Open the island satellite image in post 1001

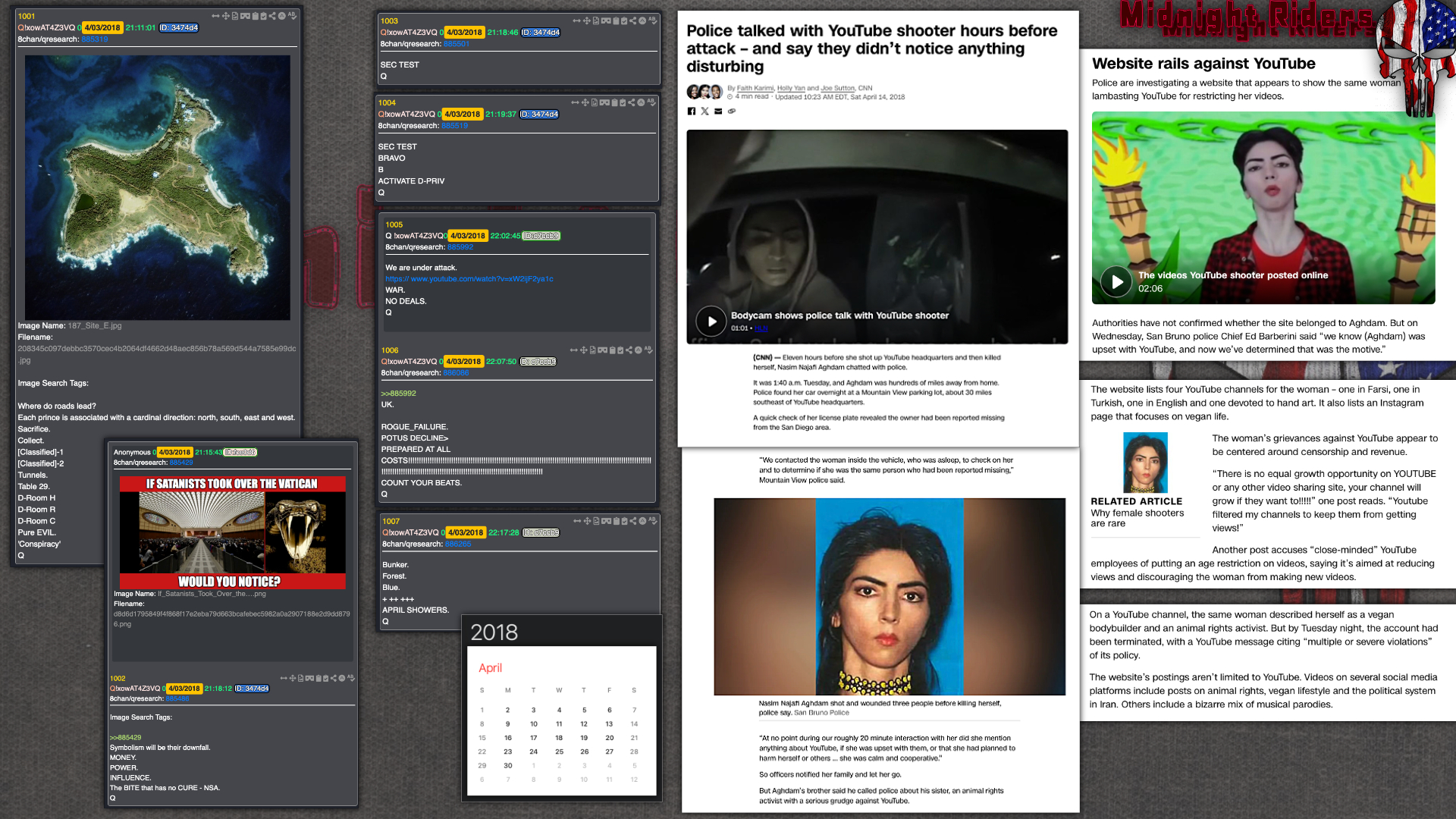pos(158,187)
